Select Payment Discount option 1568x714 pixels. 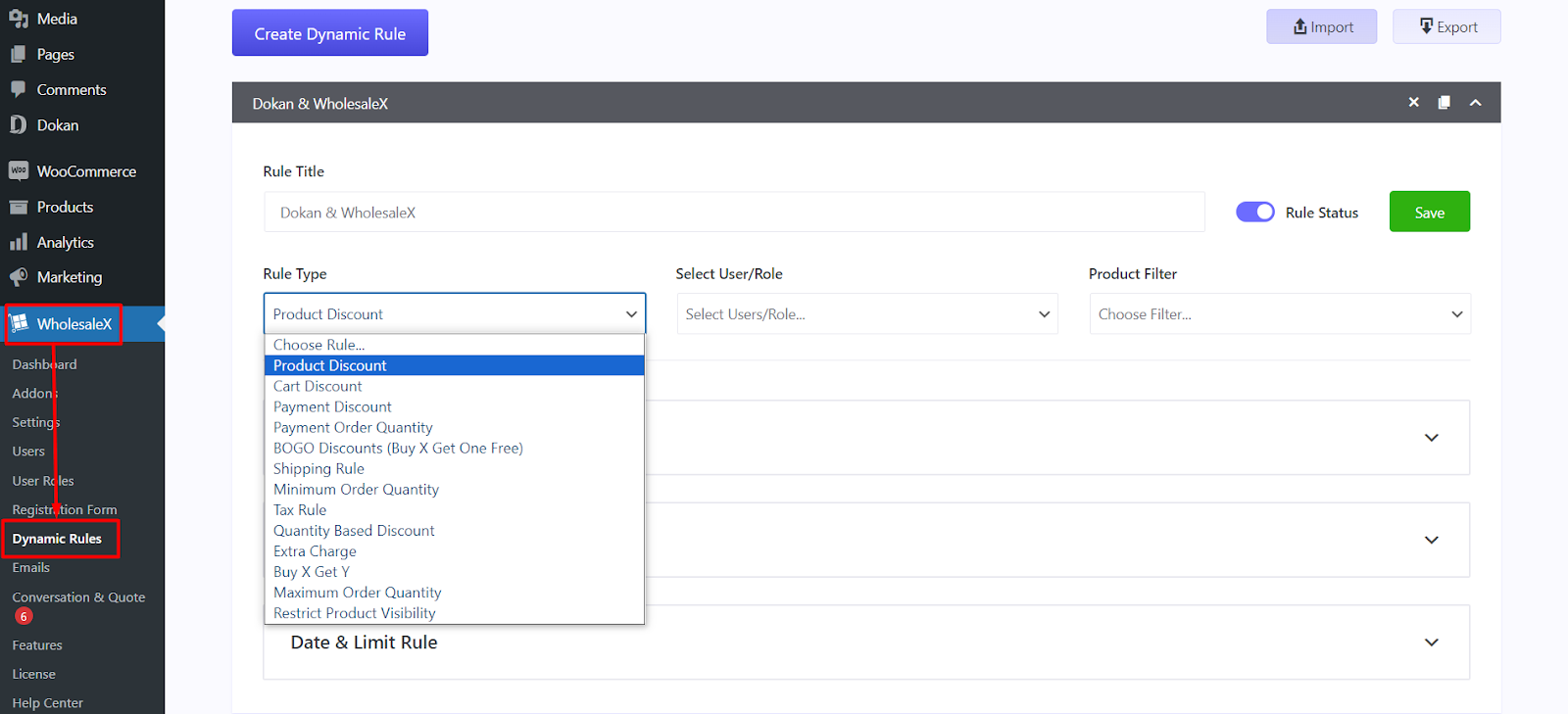[x=455, y=406]
